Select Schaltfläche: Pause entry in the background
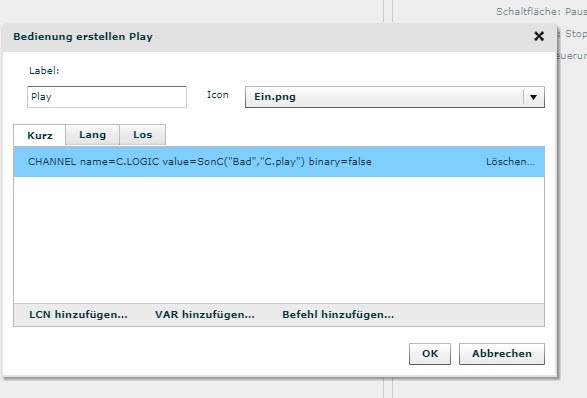 pos(541,12)
